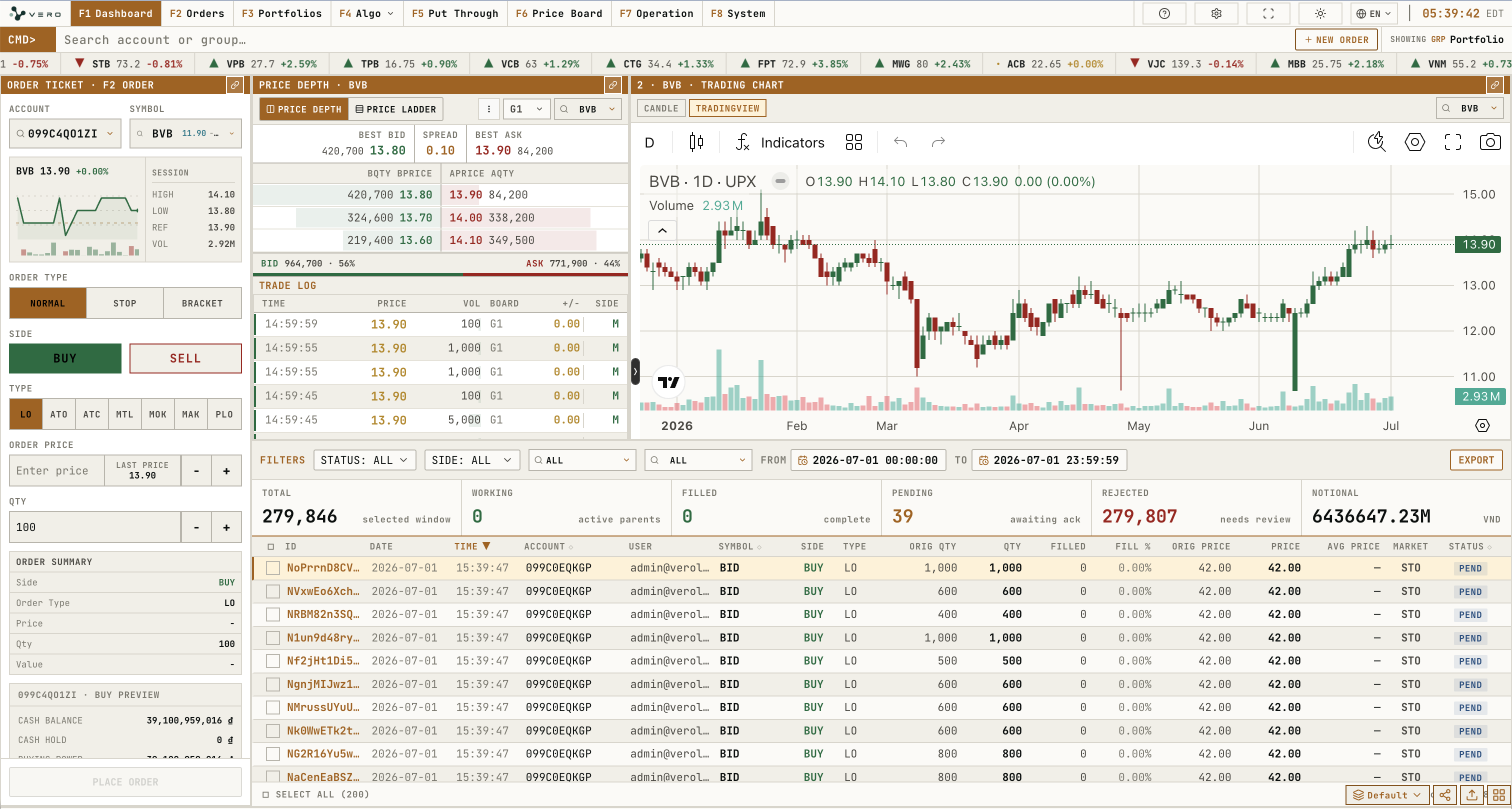Viewport: 1512px width, 809px height.
Task: Open settings gear in top bar
Action: pos(1216,13)
